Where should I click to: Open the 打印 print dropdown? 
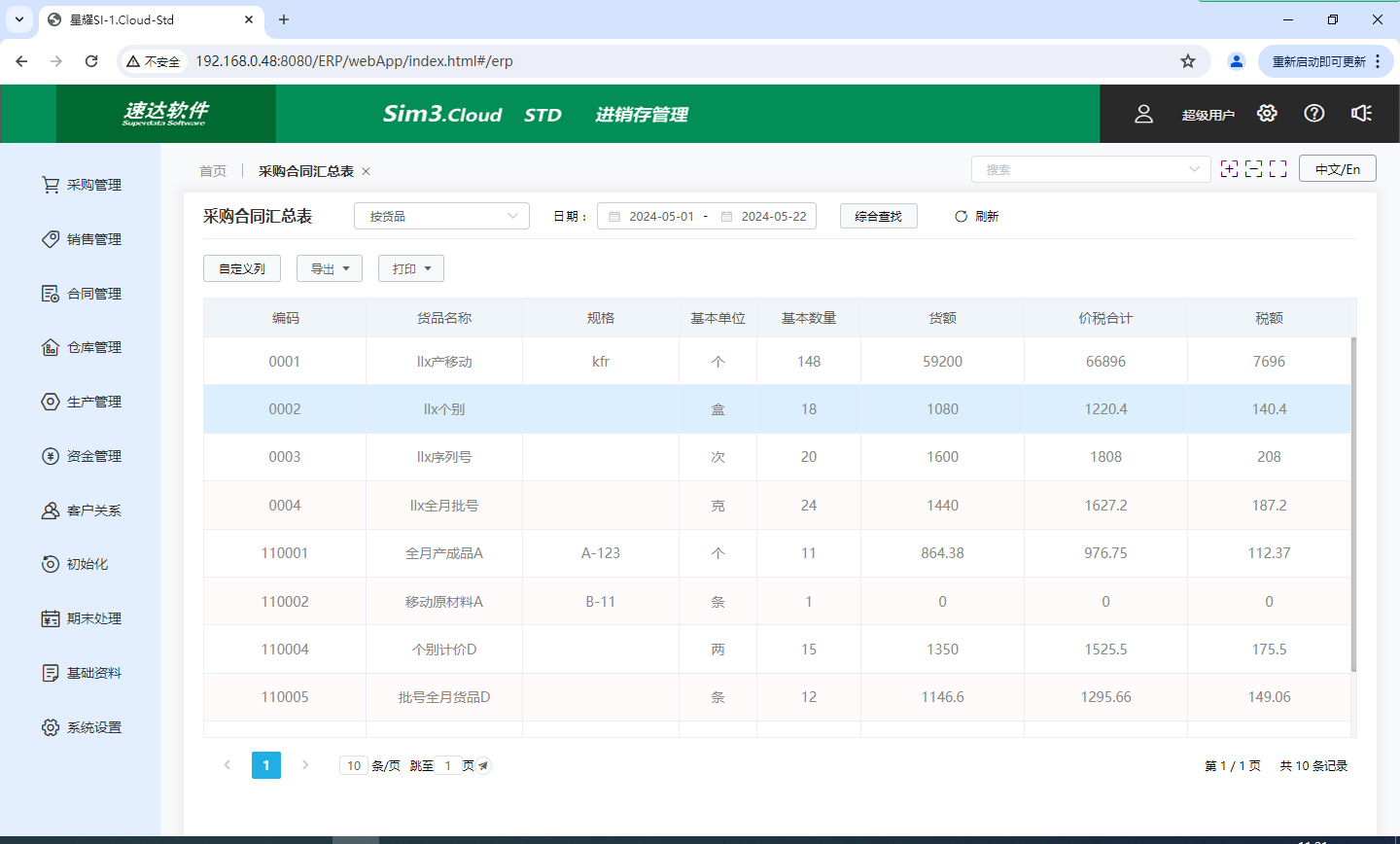pos(410,269)
